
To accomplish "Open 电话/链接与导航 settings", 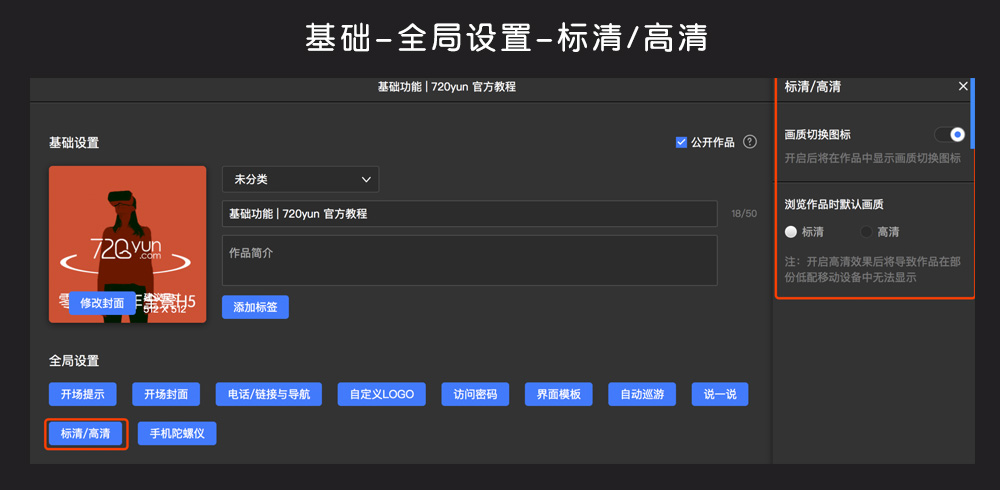I will tap(268, 394).
